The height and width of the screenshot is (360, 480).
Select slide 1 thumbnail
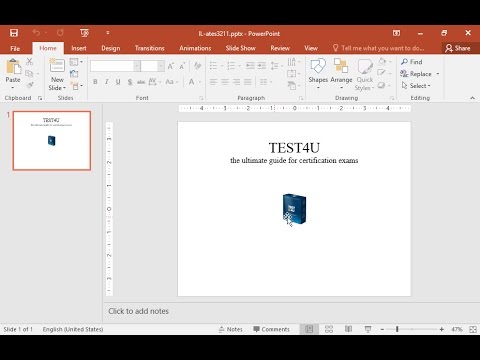(52, 141)
